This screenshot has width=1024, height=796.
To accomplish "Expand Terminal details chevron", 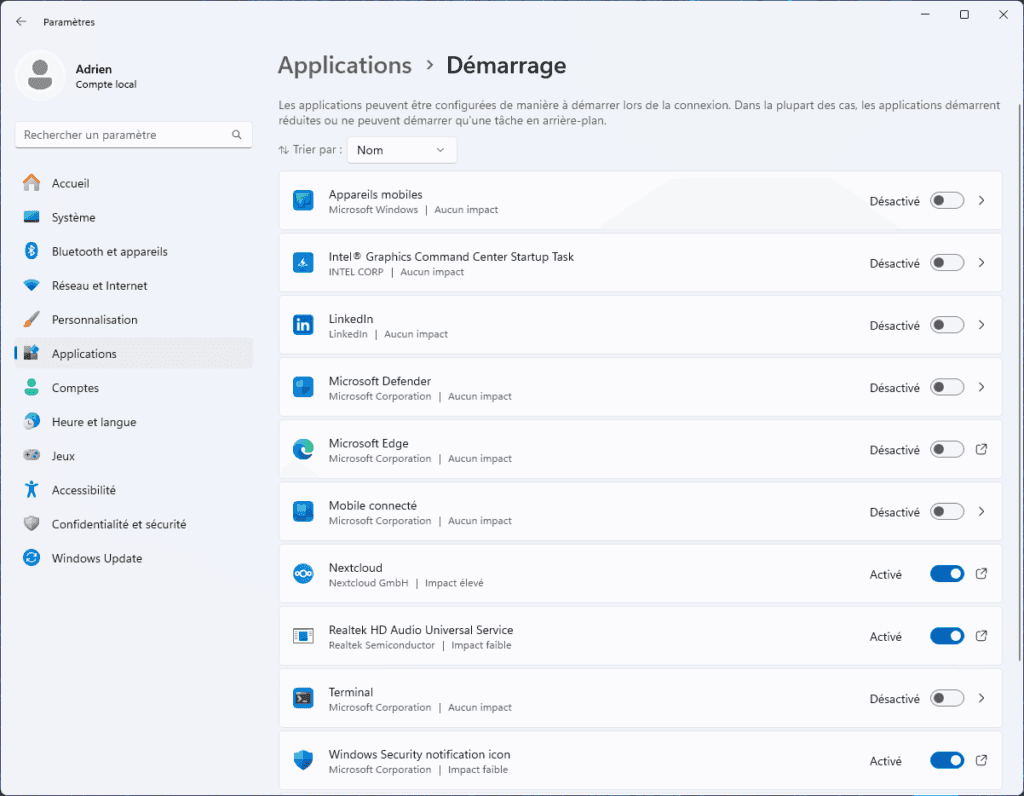I will [981, 698].
